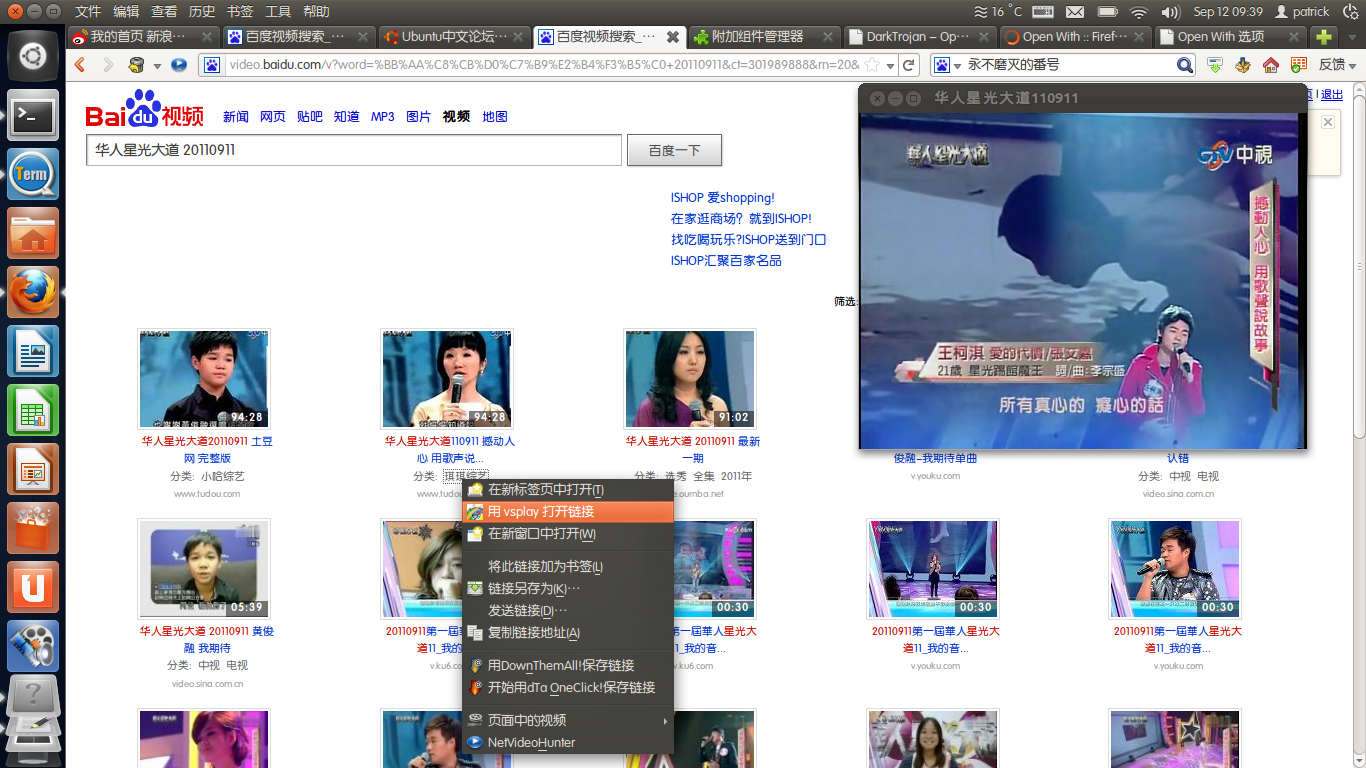Open dropdown beside the Open With icon
The image size is (1366, 768).
156,66
